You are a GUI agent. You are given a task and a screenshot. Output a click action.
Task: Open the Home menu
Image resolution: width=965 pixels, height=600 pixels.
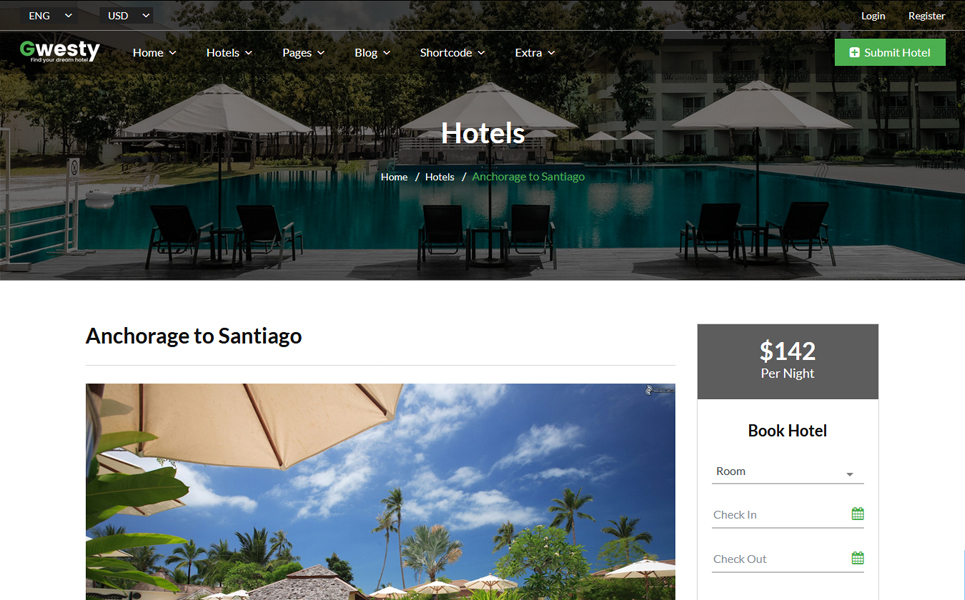point(154,53)
